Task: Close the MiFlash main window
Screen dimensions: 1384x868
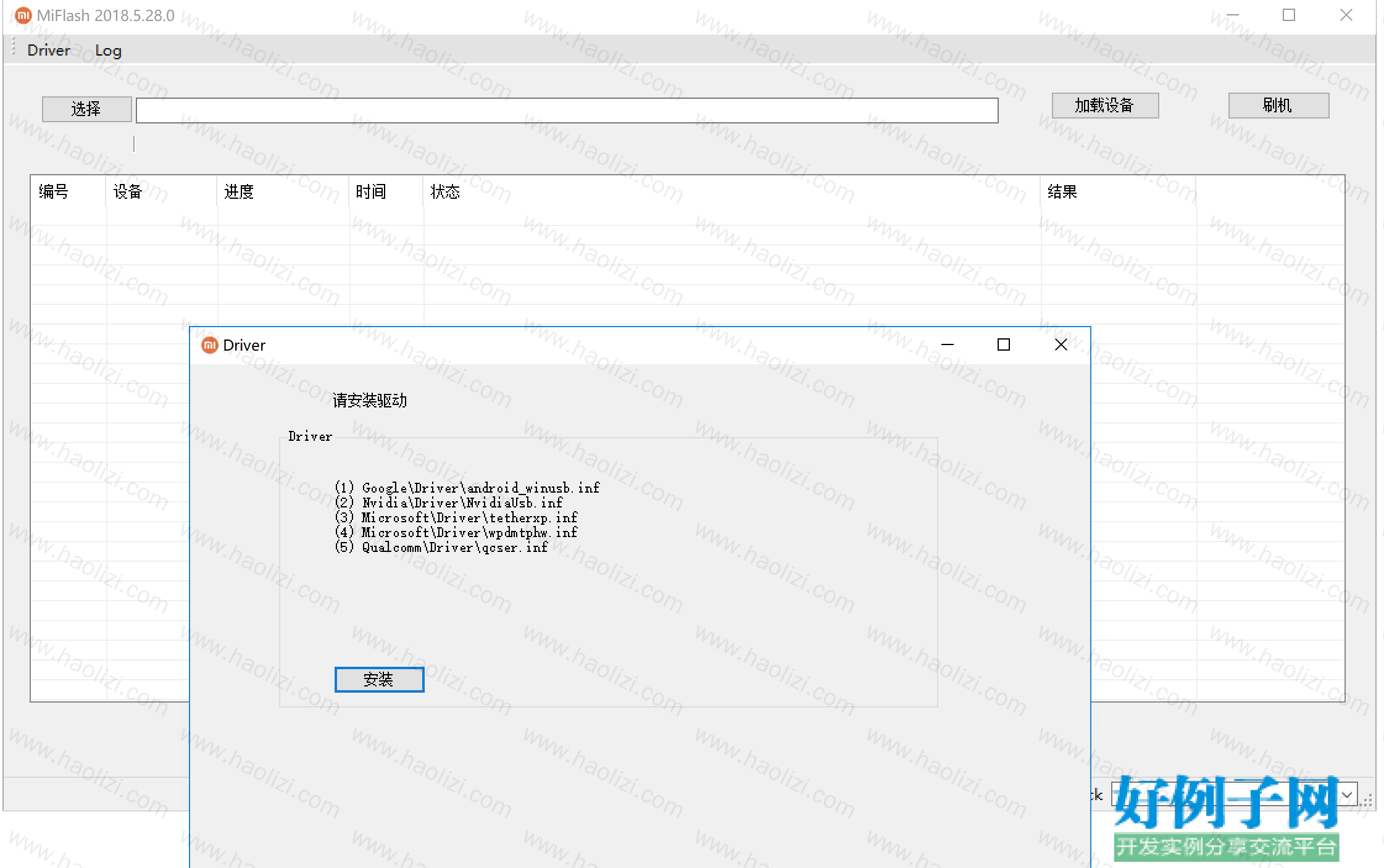Action: pyautogui.click(x=1346, y=15)
